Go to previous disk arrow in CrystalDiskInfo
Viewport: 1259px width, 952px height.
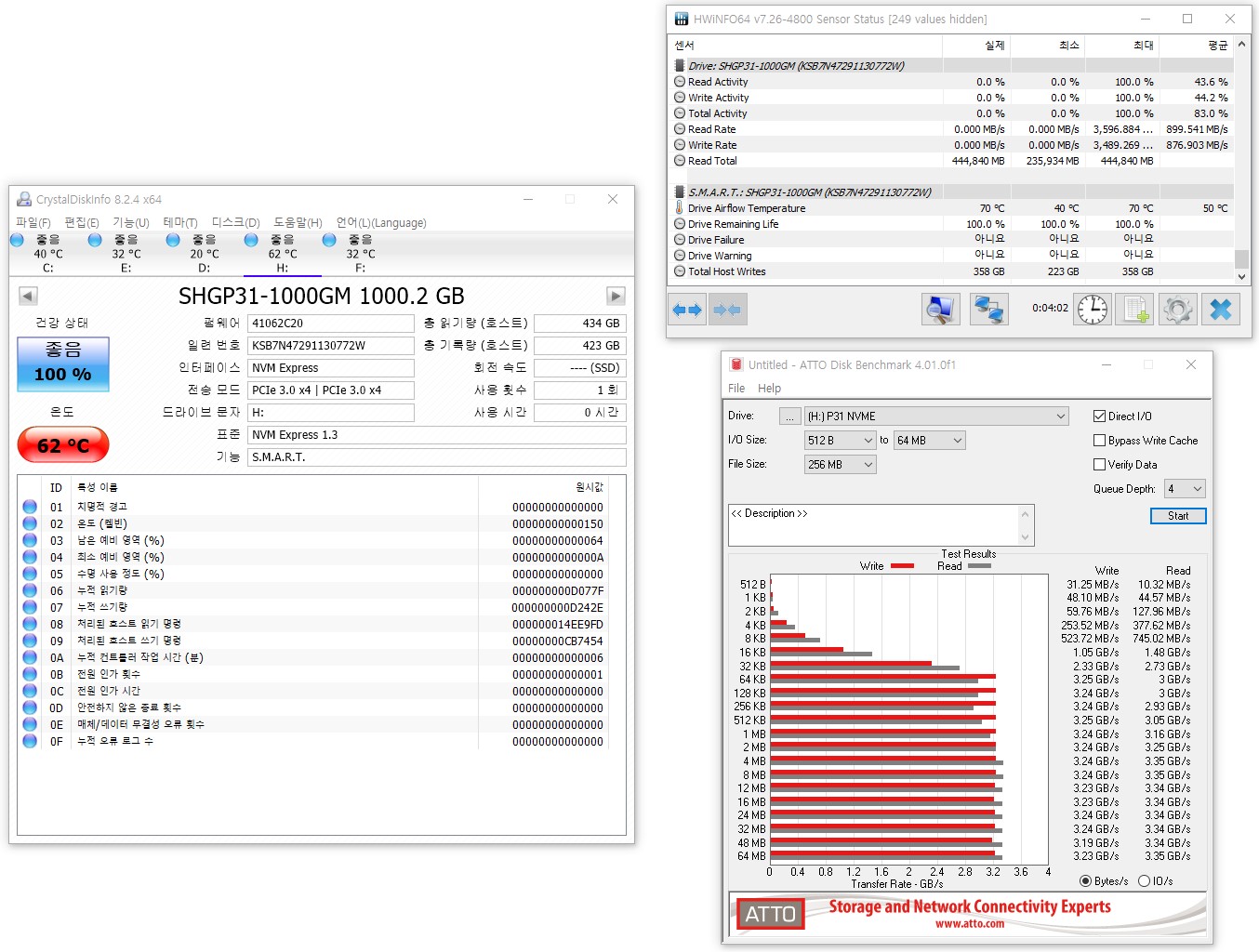(x=28, y=296)
